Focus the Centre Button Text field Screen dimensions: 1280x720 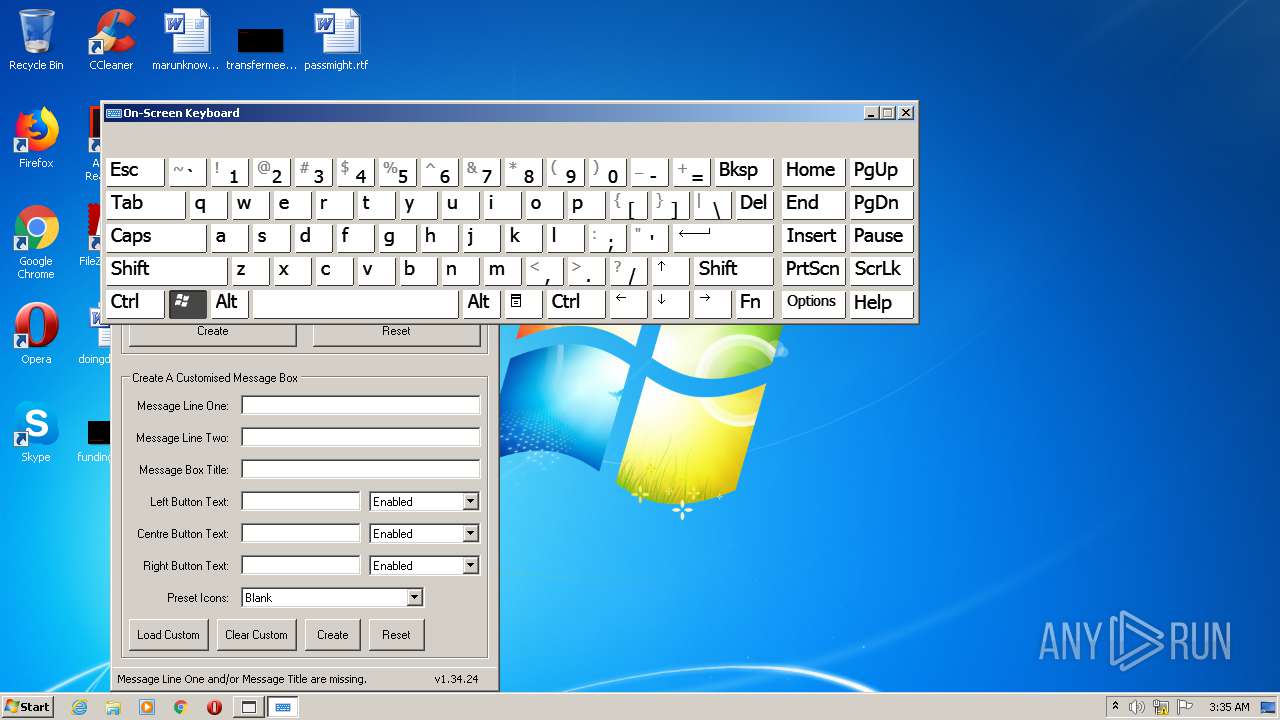(300, 534)
